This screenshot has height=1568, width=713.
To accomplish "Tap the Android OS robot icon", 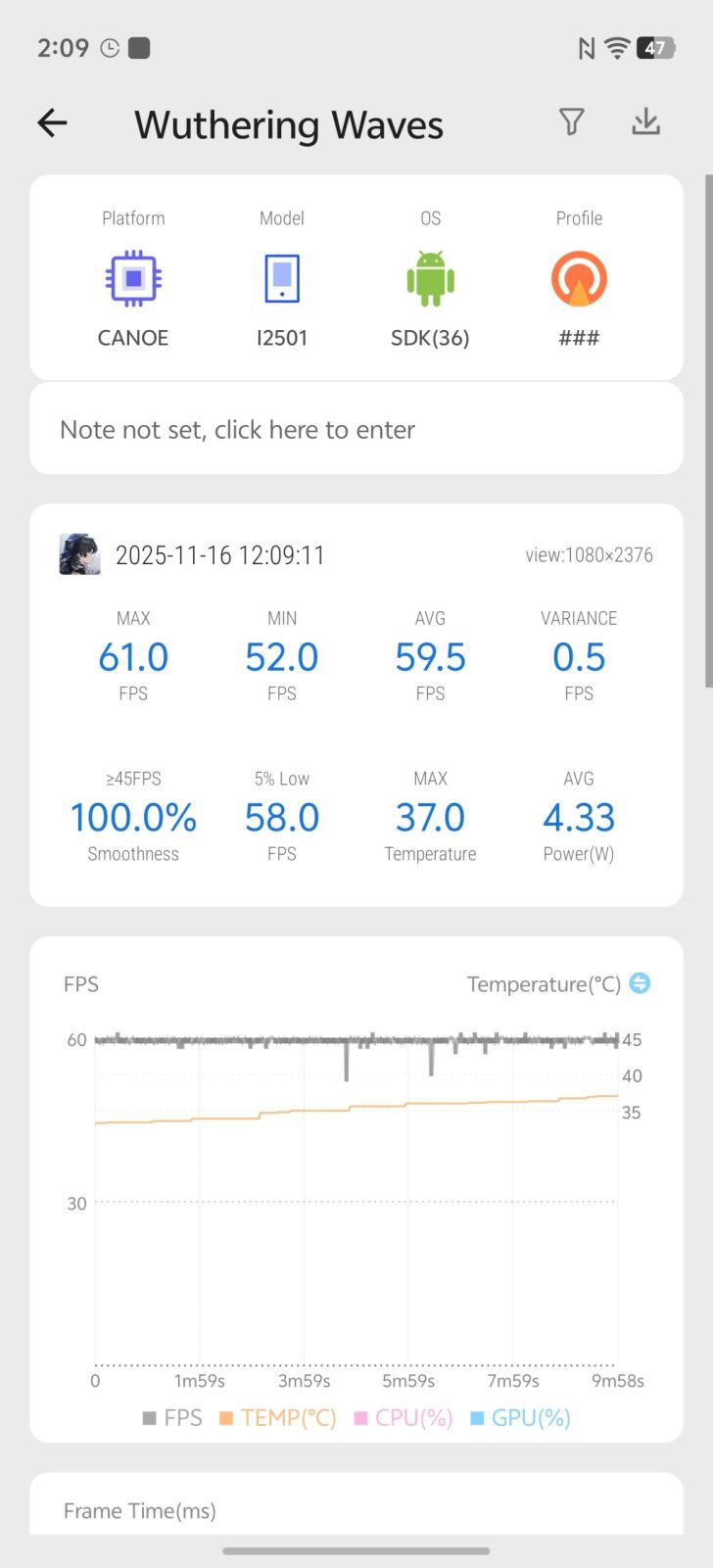I will [430, 279].
